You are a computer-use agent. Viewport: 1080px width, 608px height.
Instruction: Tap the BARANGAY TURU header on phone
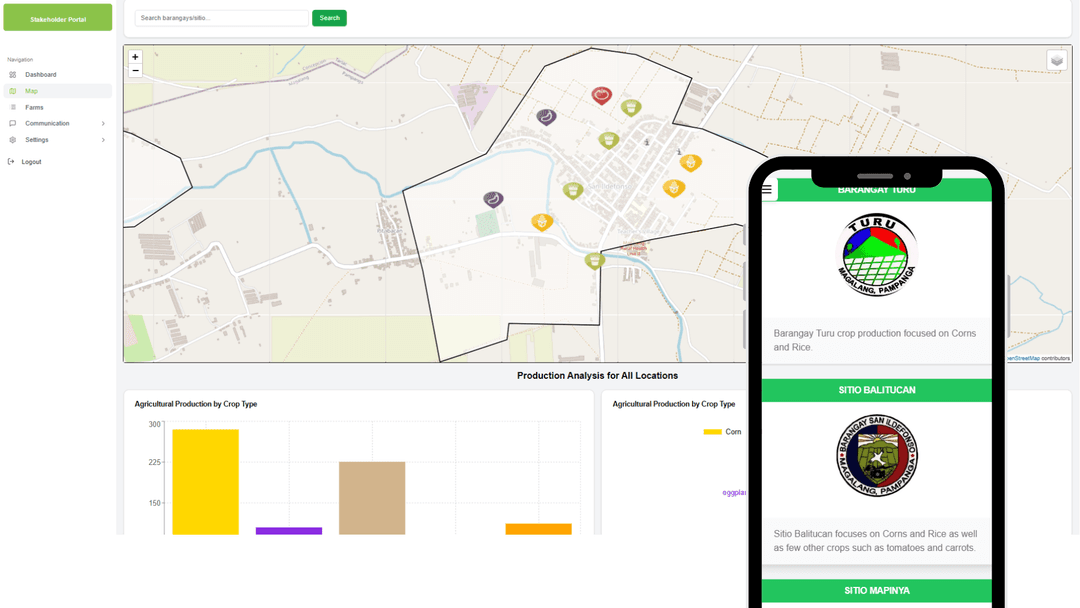click(x=876, y=190)
